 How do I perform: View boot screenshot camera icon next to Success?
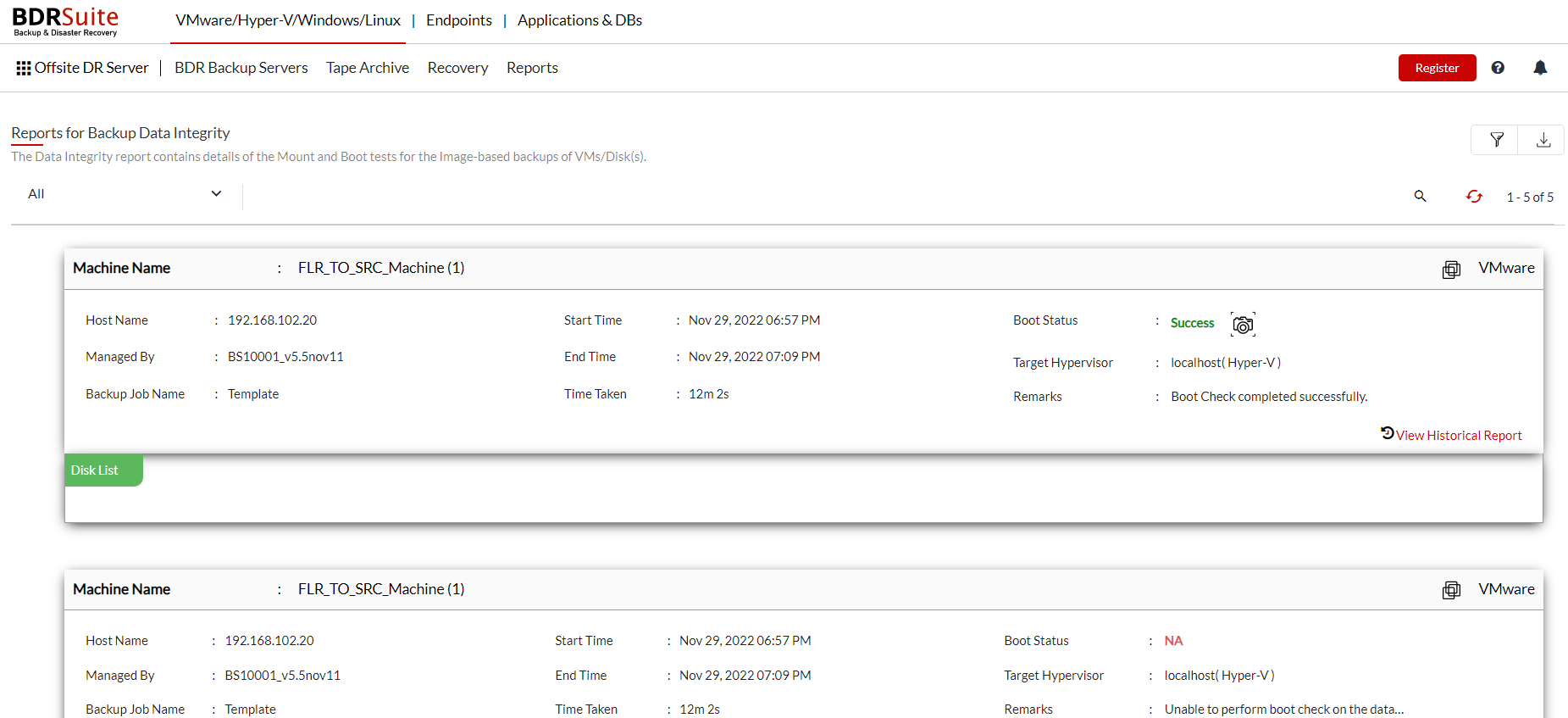coord(1243,324)
